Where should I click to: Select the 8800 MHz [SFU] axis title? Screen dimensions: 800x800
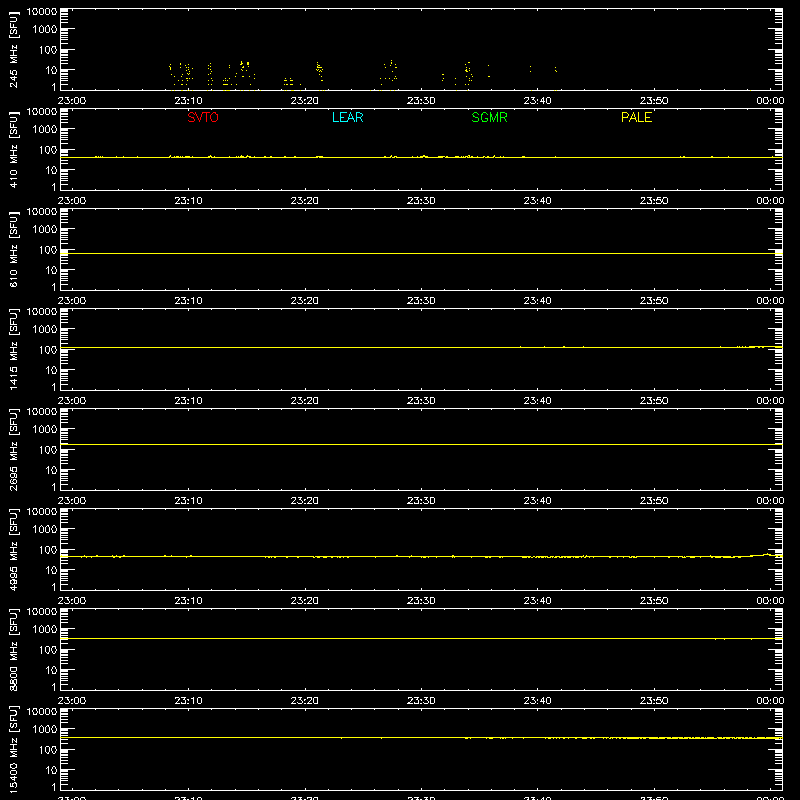13,649
